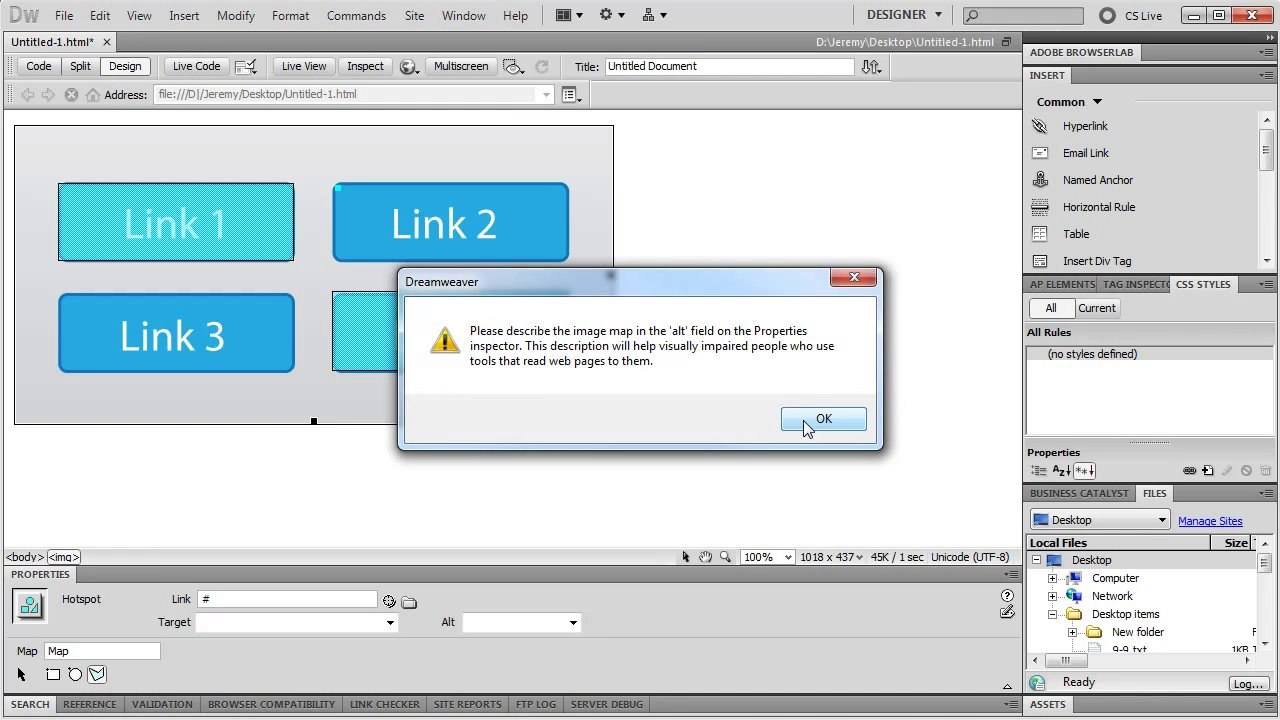This screenshot has height=720, width=1280.
Task: Open the Desktop site dropdown in Files panel
Action: [x=1100, y=520]
